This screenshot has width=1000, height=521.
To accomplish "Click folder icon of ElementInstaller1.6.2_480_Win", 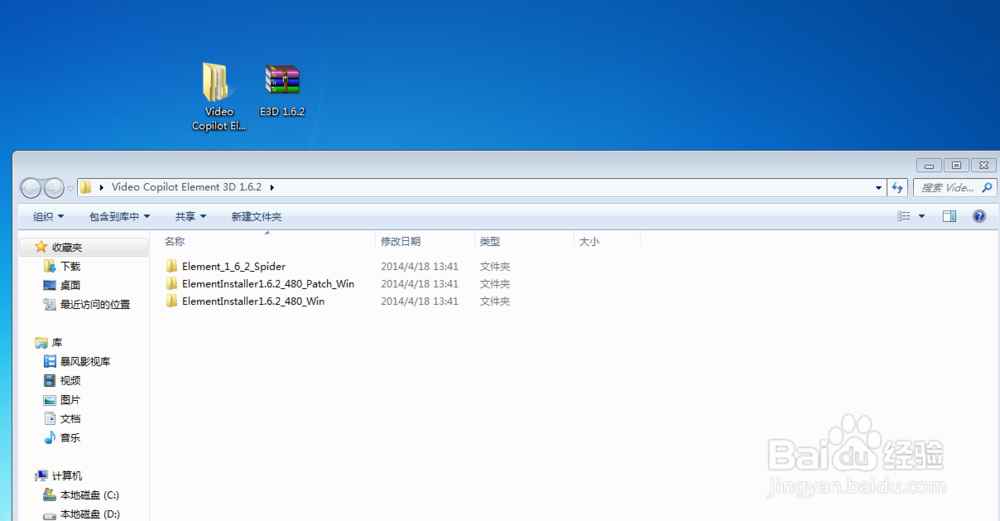I will tap(172, 300).
